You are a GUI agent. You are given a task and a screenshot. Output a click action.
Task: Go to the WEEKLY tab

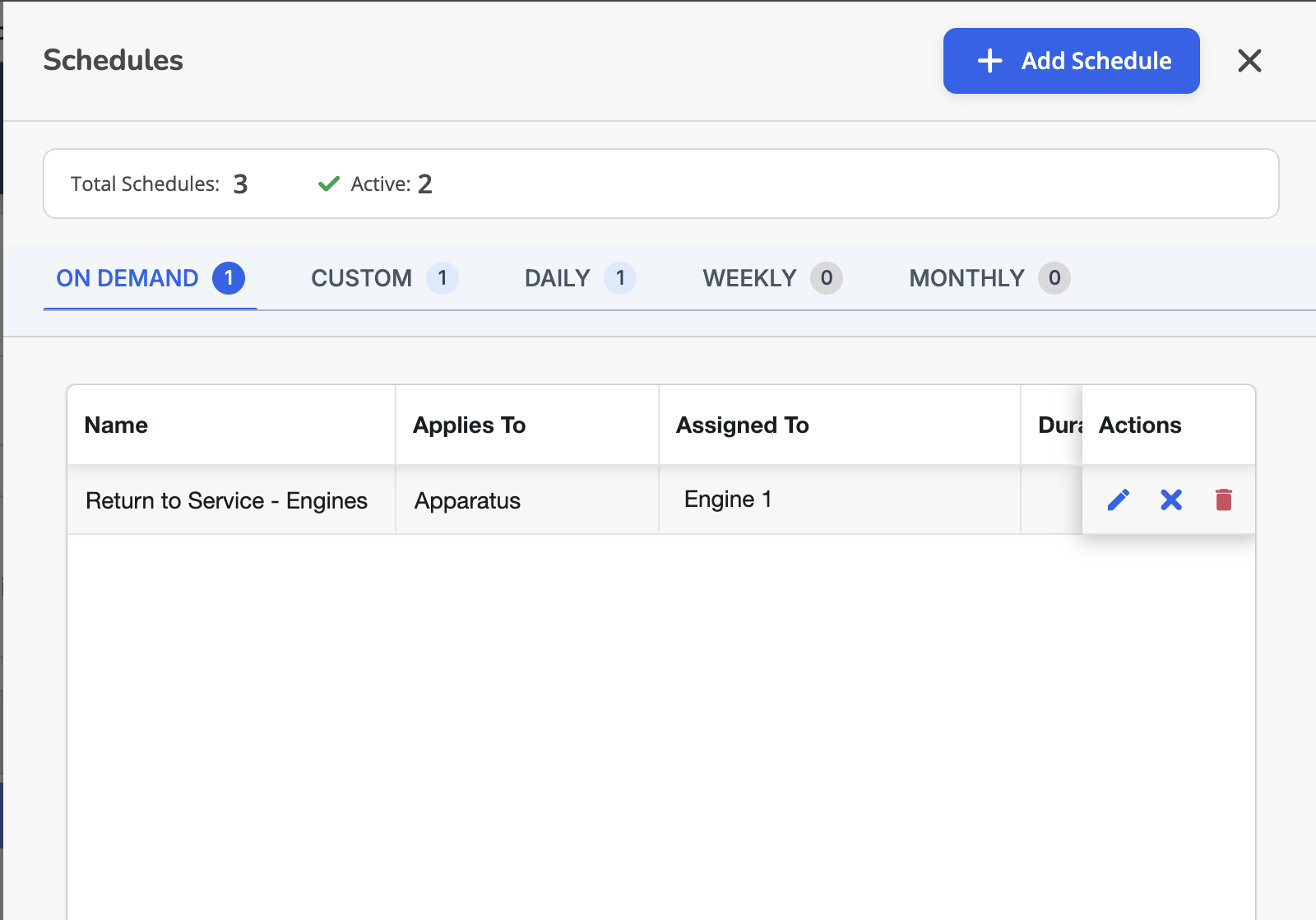point(772,278)
